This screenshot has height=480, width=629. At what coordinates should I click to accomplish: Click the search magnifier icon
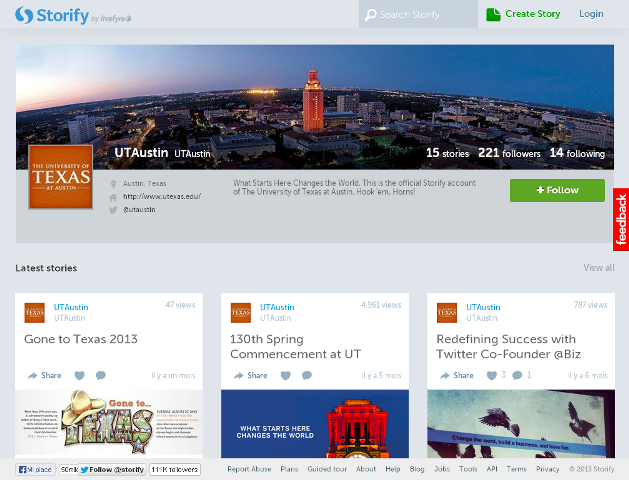click(370, 15)
